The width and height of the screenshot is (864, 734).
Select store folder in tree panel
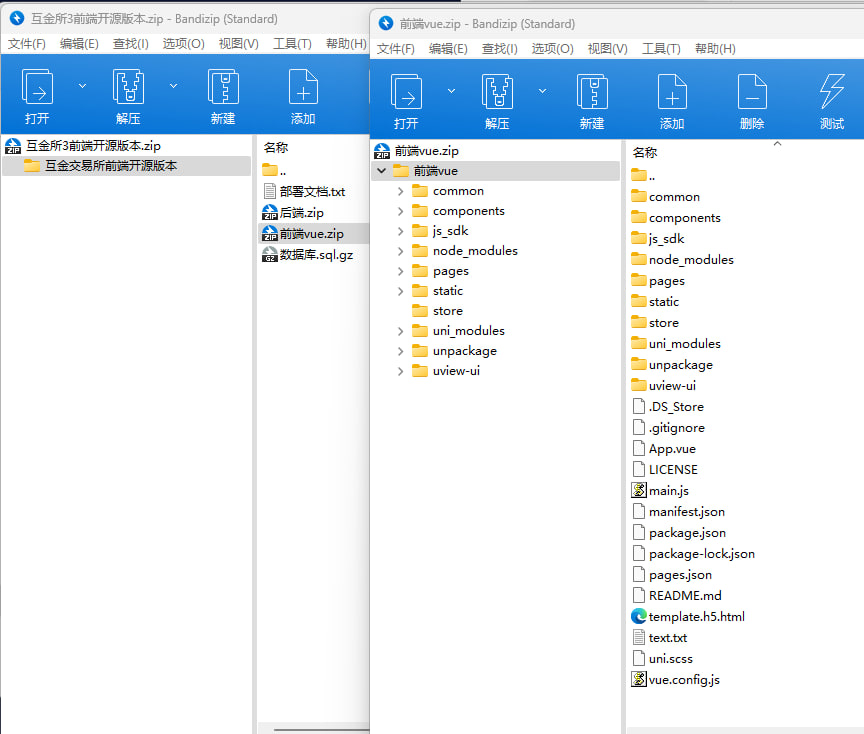point(438,311)
